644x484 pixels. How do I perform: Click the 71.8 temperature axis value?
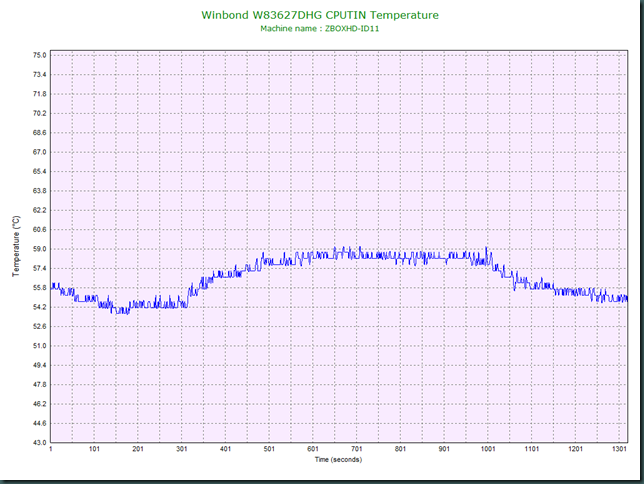pos(39,94)
